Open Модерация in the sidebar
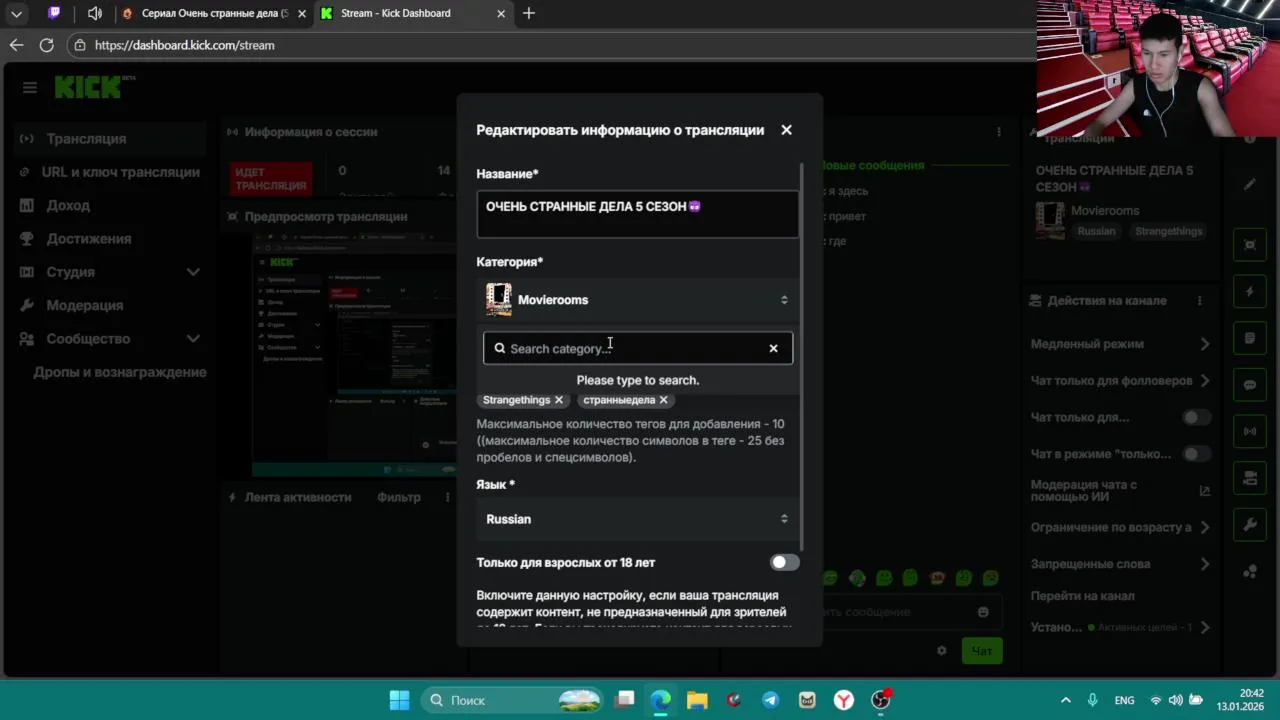This screenshot has width=1280, height=720. (x=110, y=305)
